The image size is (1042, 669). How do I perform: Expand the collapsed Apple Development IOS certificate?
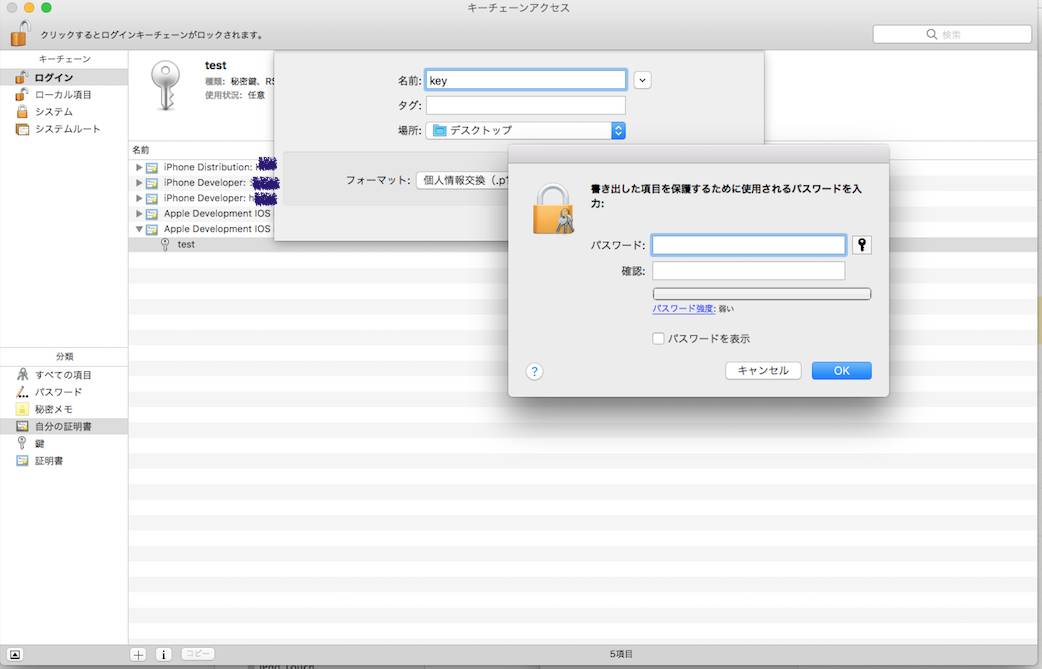click(139, 213)
